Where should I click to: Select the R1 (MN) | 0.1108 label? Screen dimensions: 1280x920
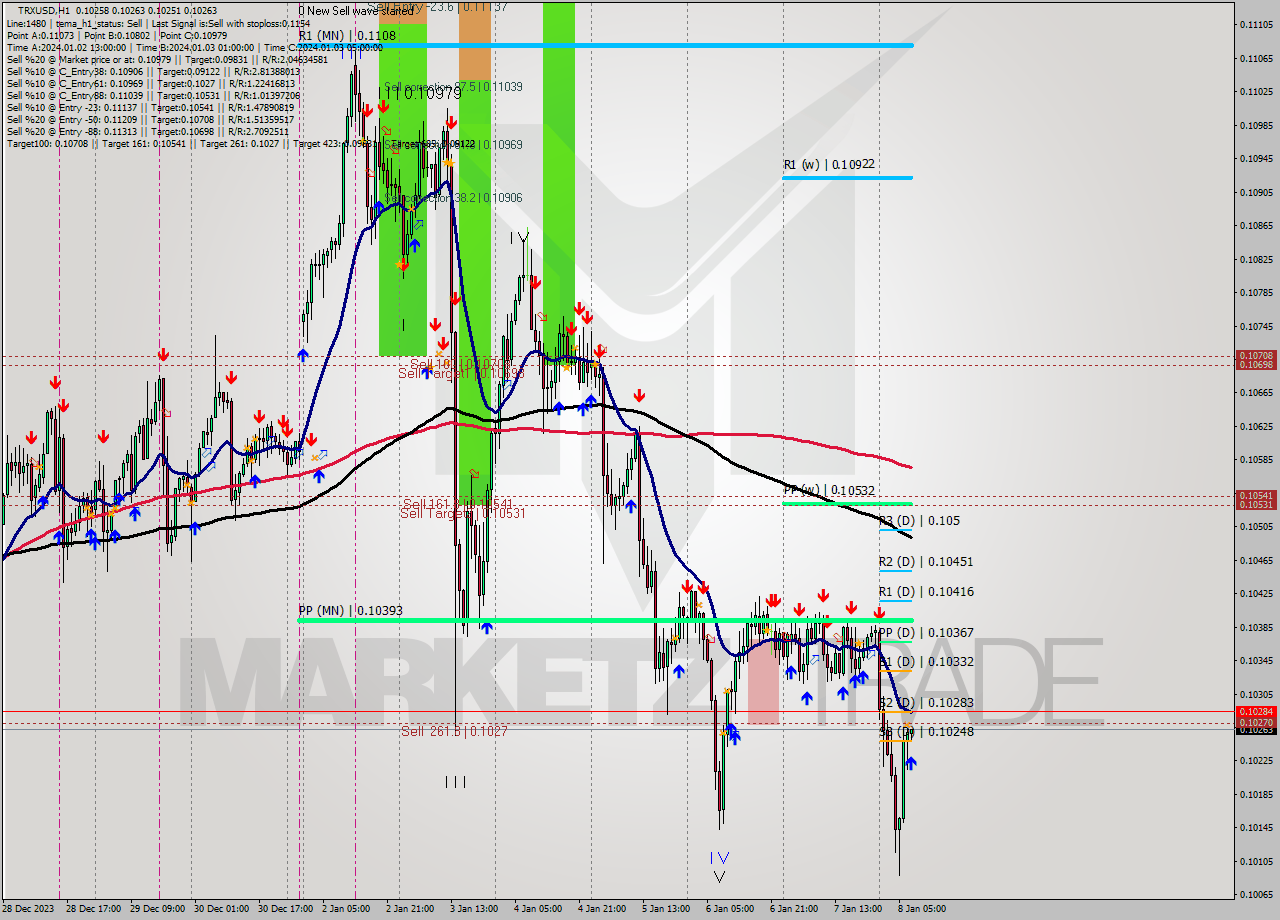point(347,35)
